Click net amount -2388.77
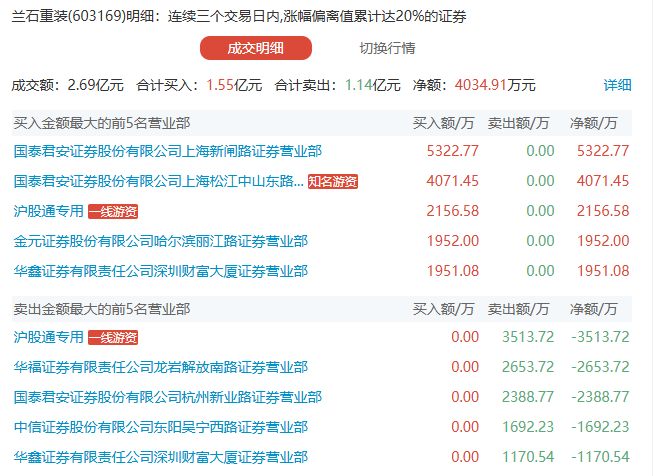Viewport: 653px width, 476px height. point(600,396)
